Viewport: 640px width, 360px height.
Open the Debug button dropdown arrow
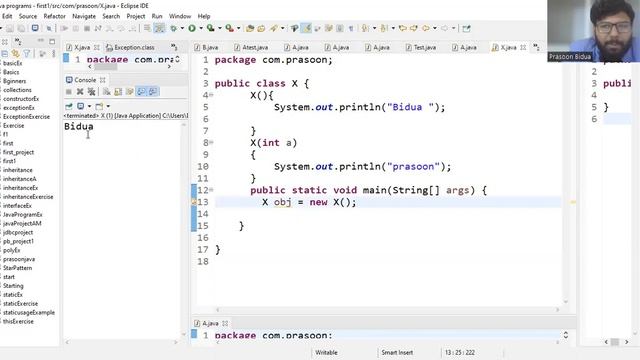[x=182, y=29]
